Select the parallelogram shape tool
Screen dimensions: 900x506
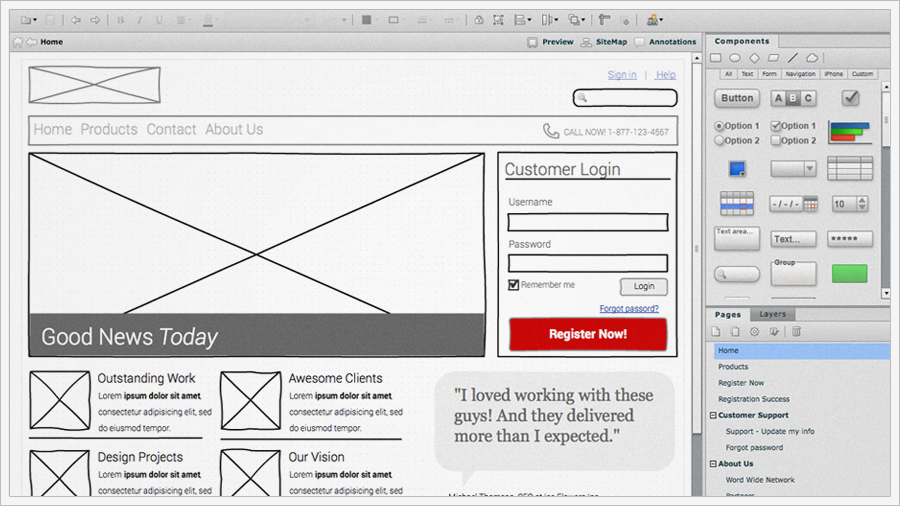coord(774,58)
